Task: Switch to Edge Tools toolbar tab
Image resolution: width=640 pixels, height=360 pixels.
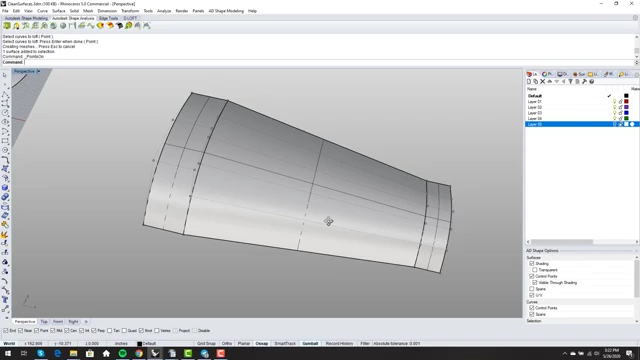Action: tap(109, 18)
